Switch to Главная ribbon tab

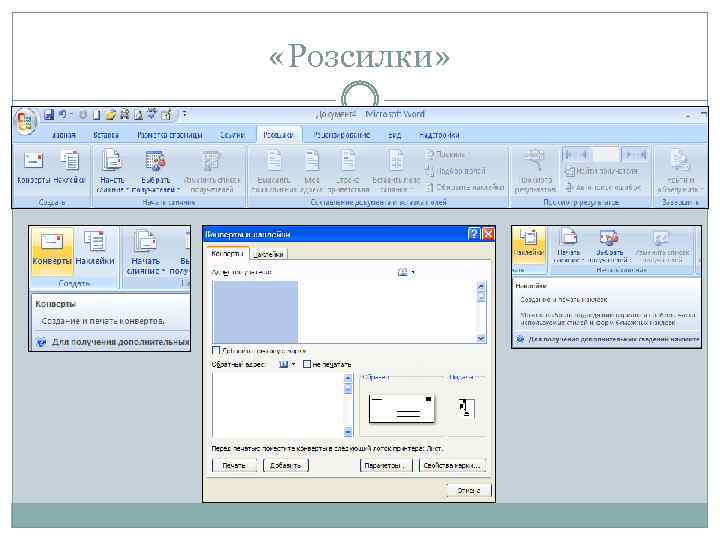tap(63, 135)
